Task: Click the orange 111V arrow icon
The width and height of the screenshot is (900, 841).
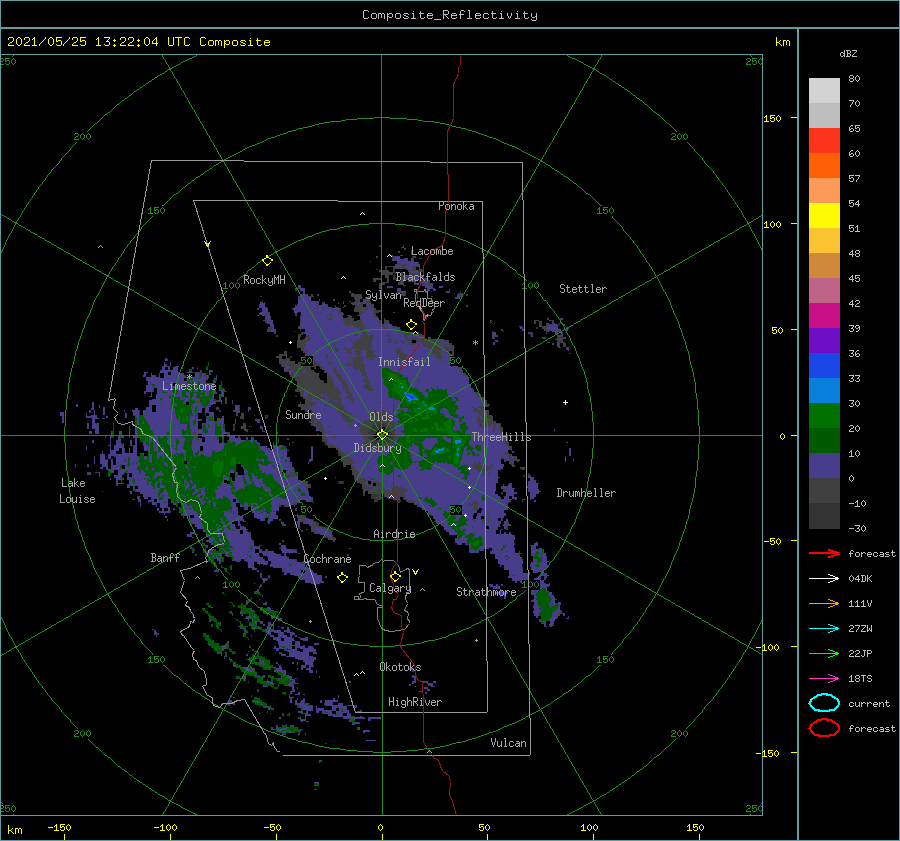Action: [x=824, y=603]
